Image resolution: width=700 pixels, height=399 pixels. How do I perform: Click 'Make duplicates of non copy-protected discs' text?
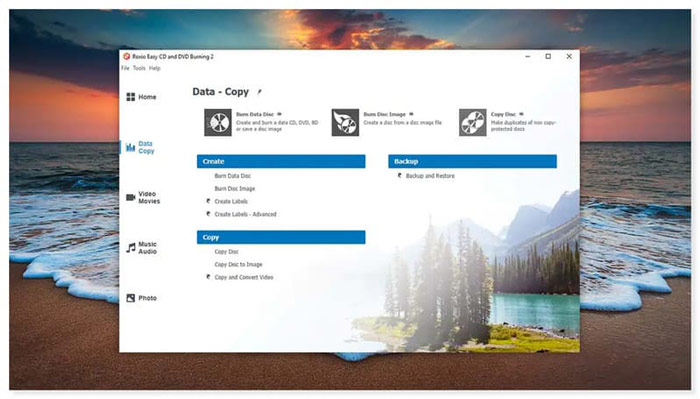coord(523,125)
